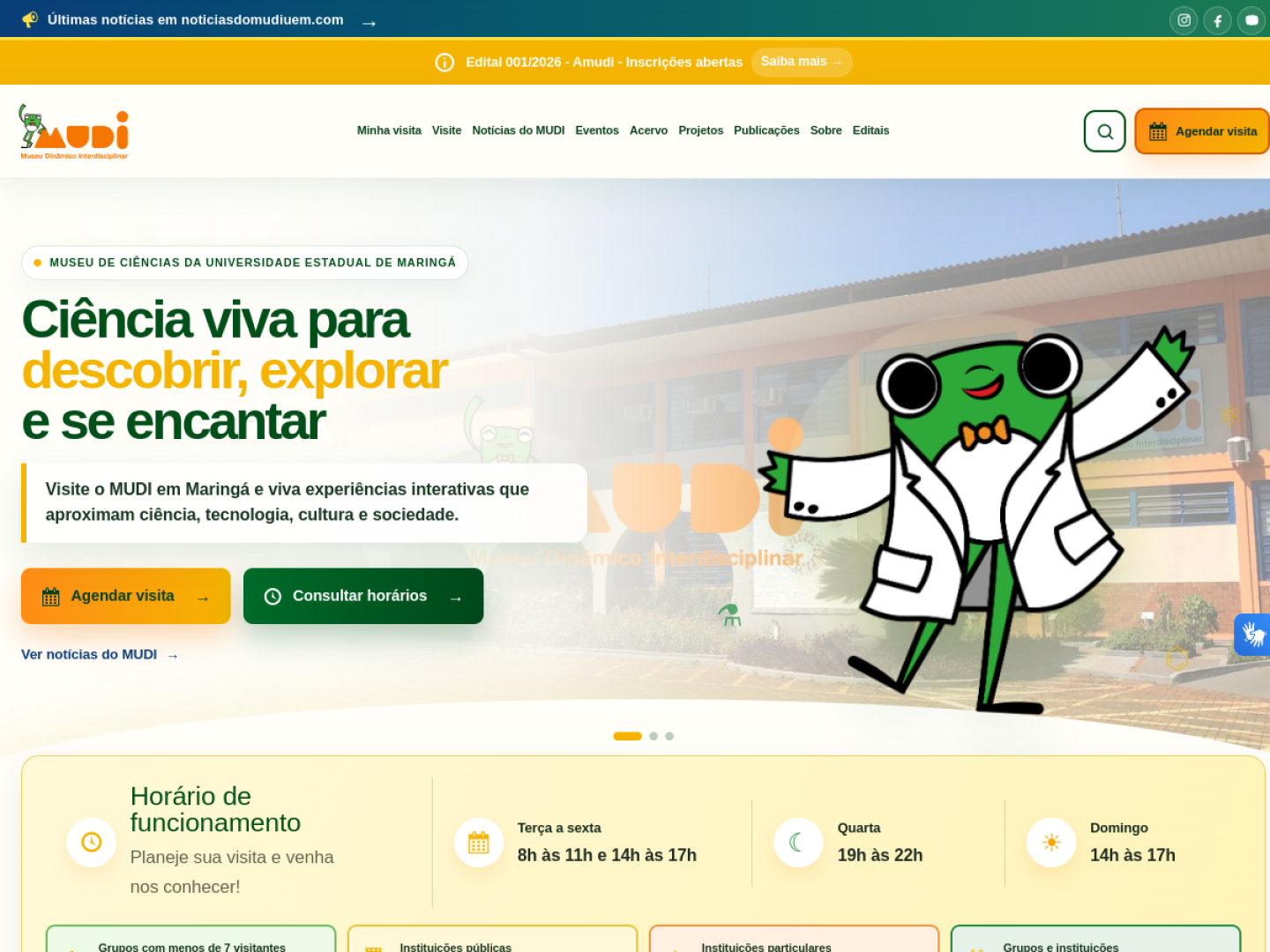Open the search magnifier button
Screen dimensions: 1270x952
(1105, 131)
